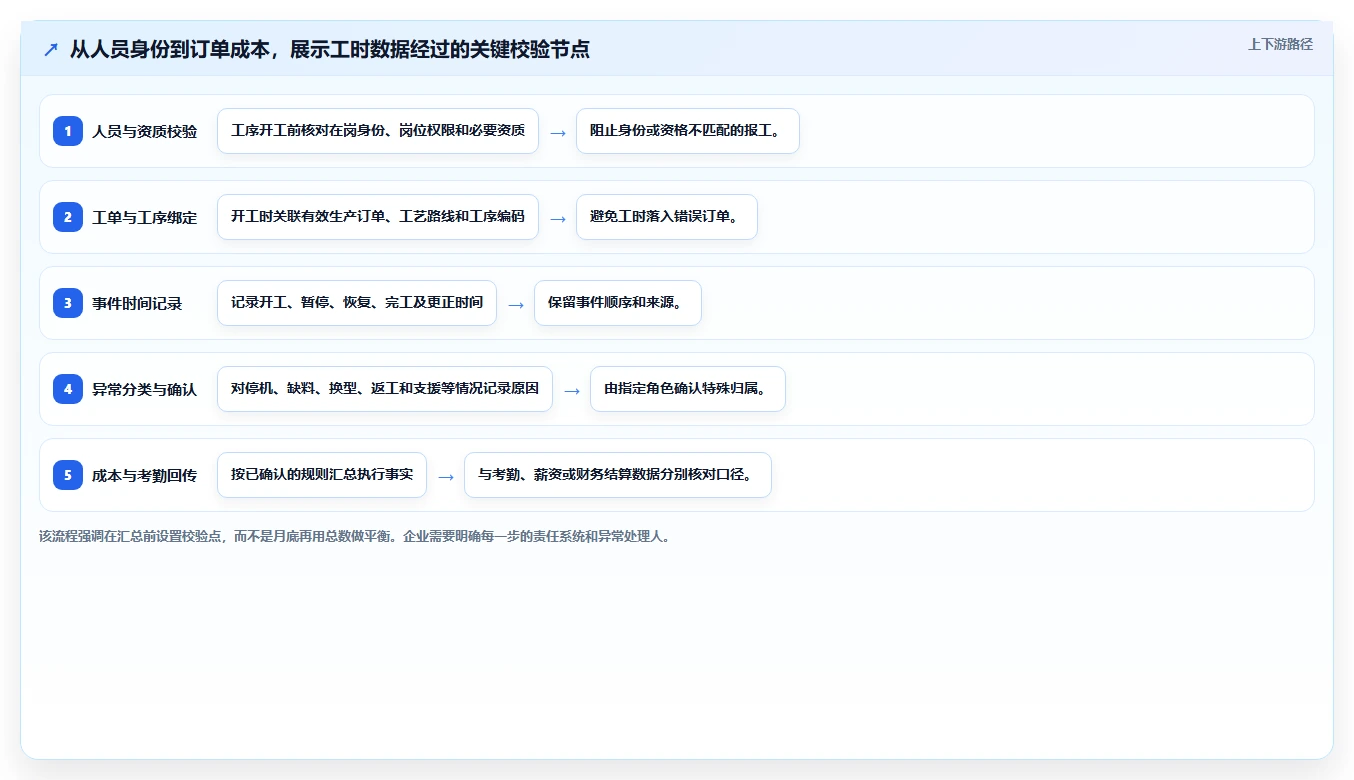Click box 开工时关联有效生产订单、工艺路线和工序编码
Viewport: 1354px width, 780px height.
point(378,217)
